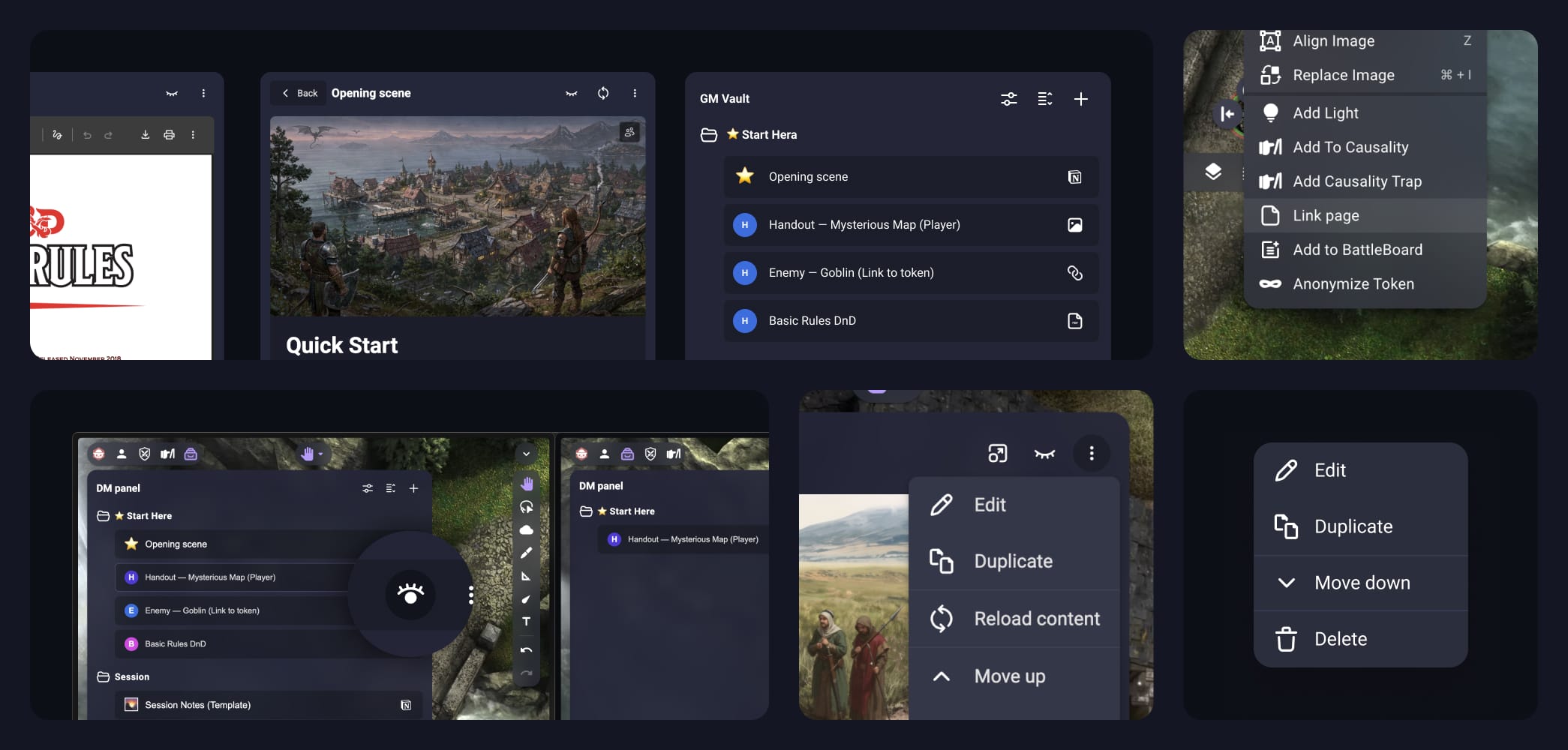
Task: Click the layers icon beside the context menu
Action: (1213, 172)
